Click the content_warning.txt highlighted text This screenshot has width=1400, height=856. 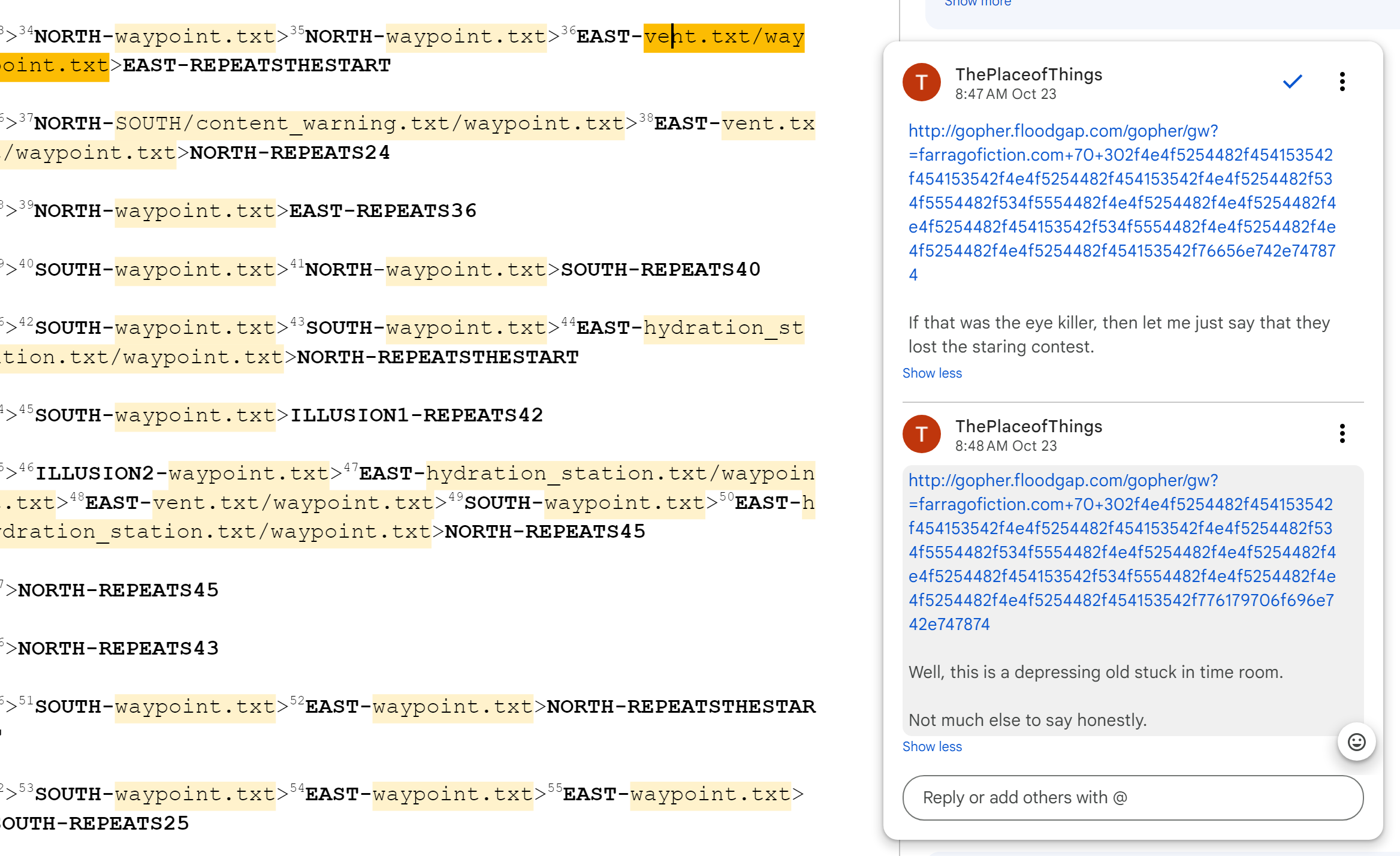coord(322,124)
